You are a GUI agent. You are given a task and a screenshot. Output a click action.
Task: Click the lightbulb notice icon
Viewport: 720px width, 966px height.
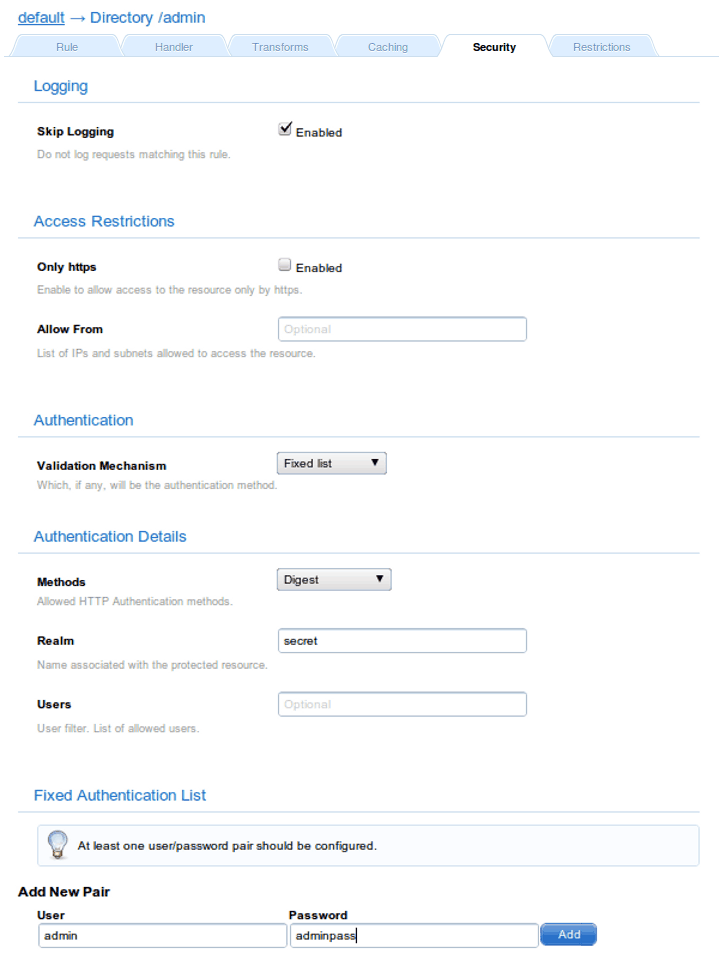58,845
